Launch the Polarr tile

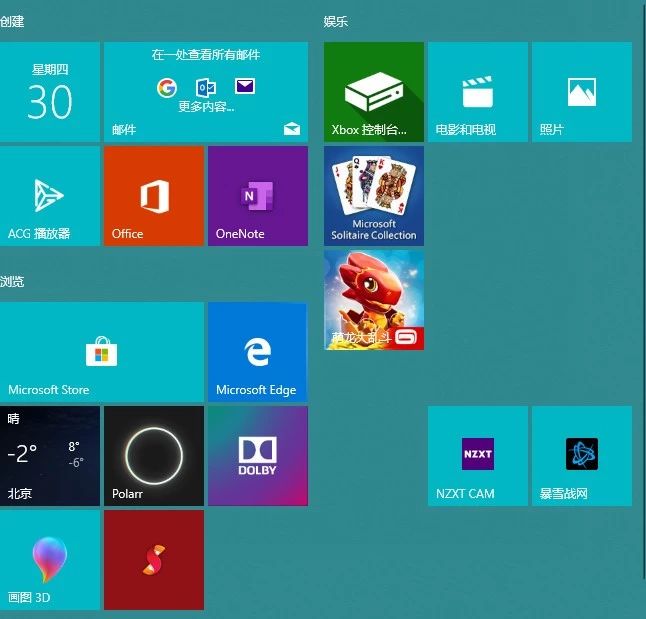(x=154, y=456)
